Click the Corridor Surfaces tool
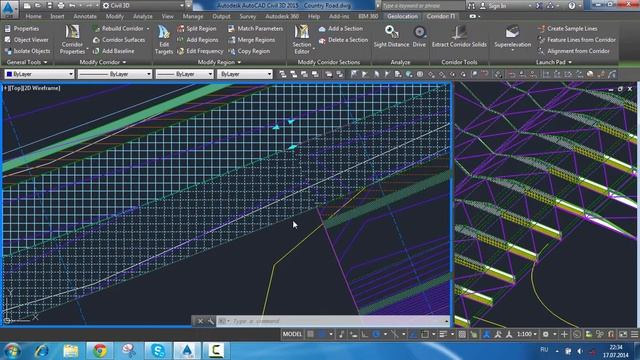640x360 pixels. (119, 40)
